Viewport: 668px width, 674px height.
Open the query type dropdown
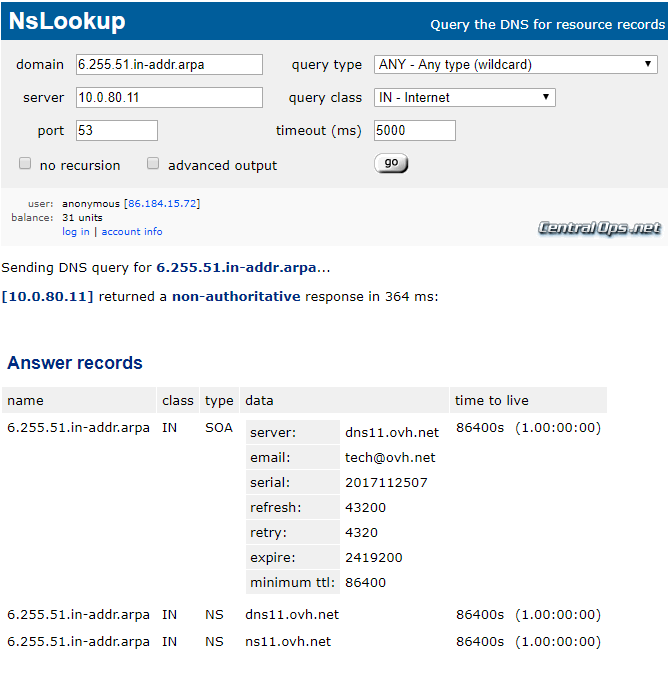516,64
